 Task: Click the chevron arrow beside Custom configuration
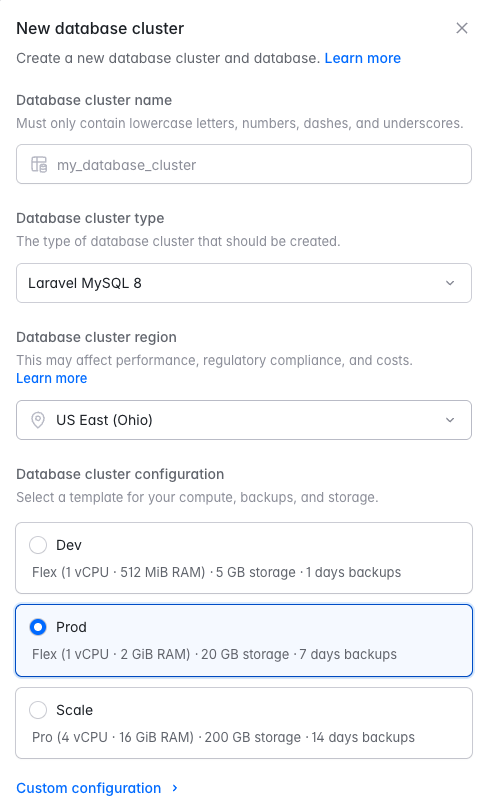point(175,788)
